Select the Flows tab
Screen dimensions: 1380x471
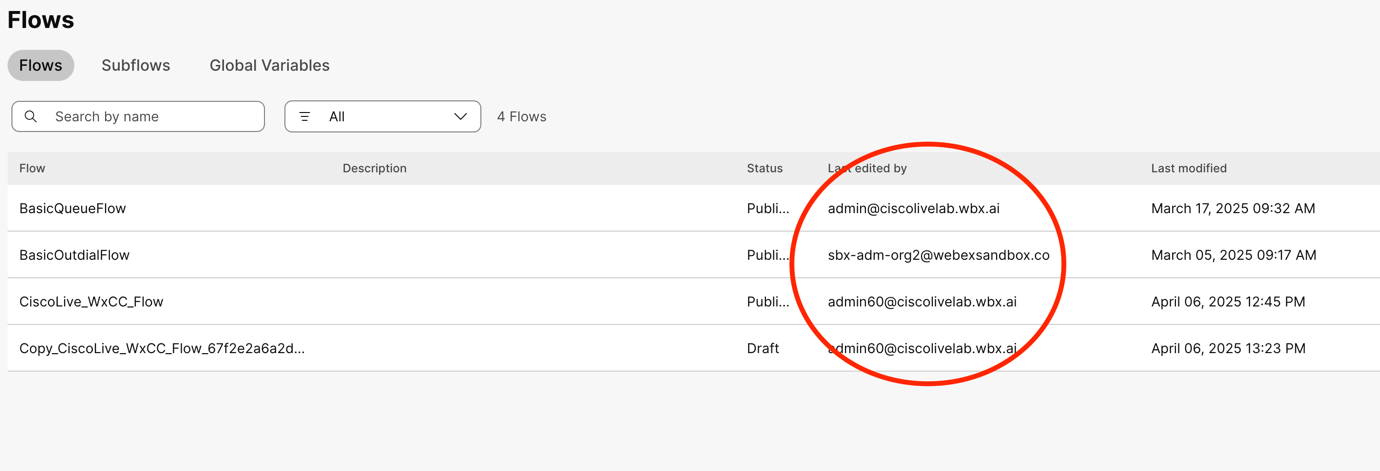click(41, 65)
